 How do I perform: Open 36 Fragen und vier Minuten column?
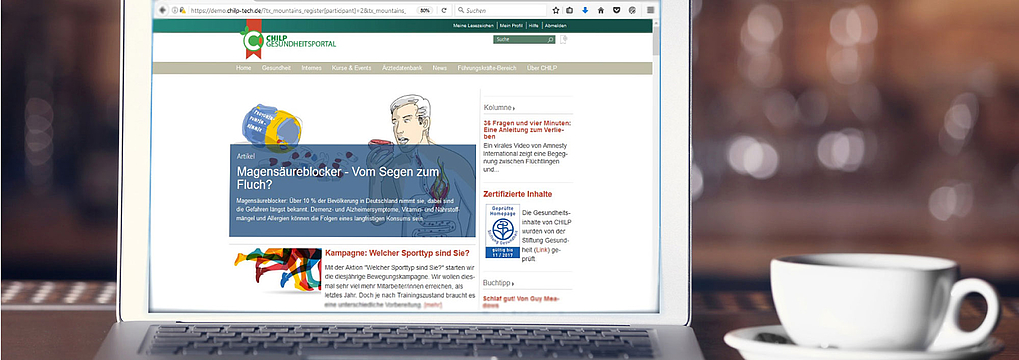click(527, 129)
